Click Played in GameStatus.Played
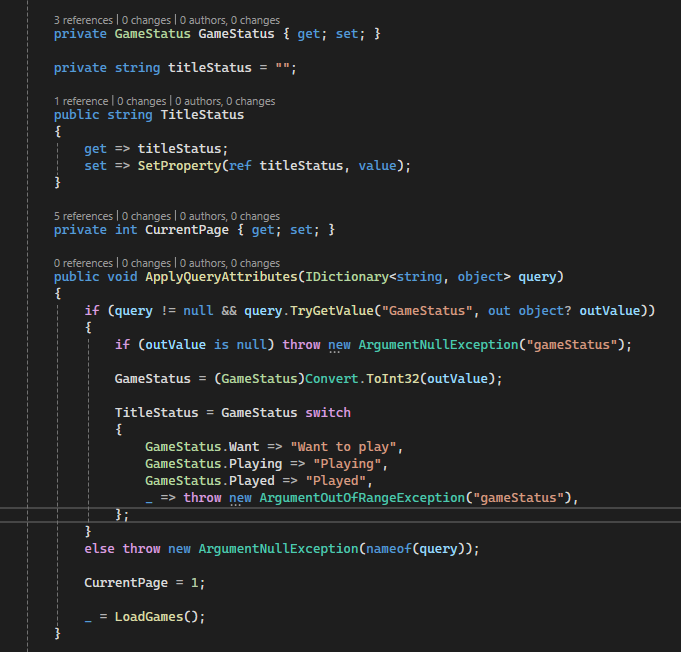Viewport: 681px width, 652px height. (251, 480)
